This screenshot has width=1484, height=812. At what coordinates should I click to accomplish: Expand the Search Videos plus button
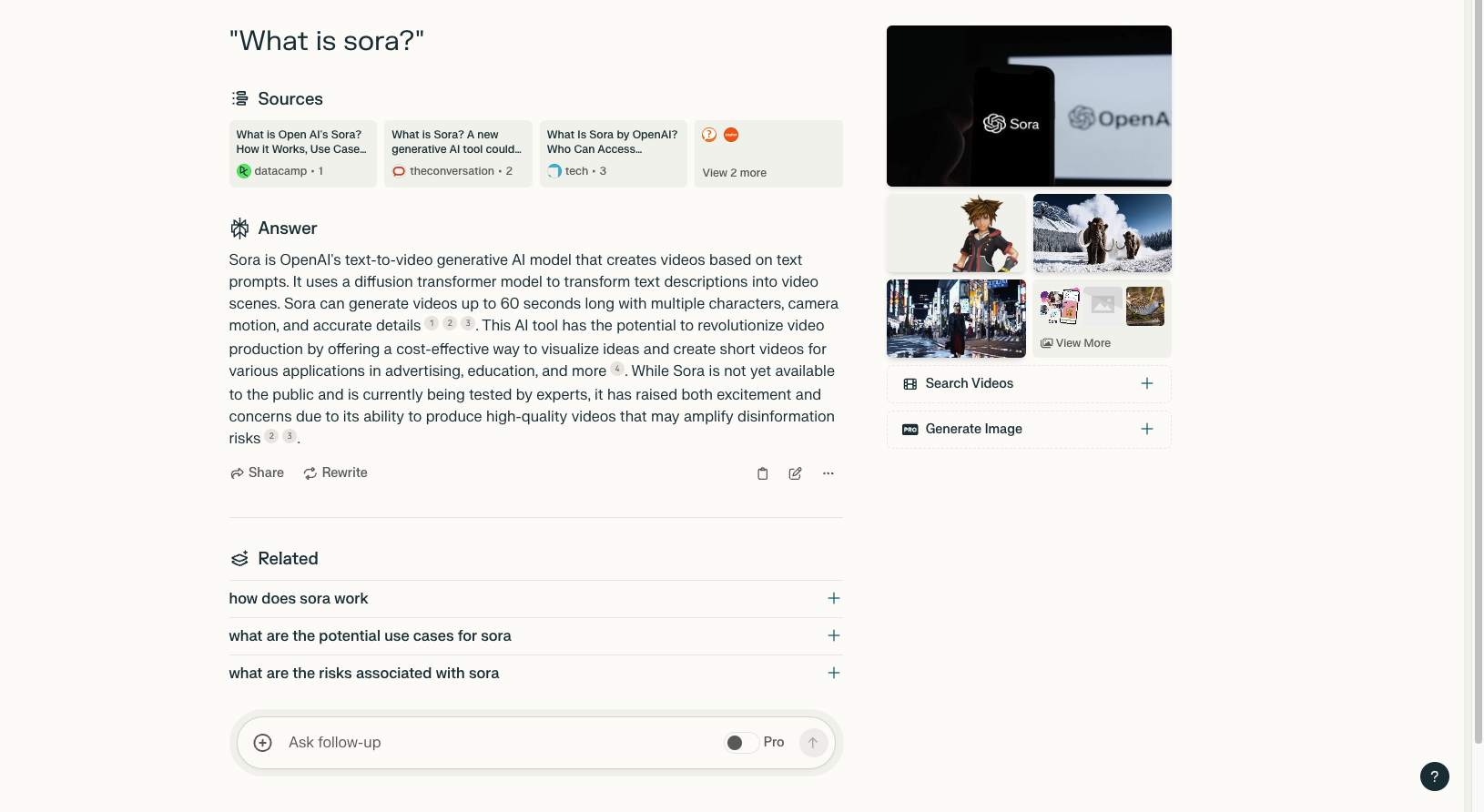click(1147, 384)
